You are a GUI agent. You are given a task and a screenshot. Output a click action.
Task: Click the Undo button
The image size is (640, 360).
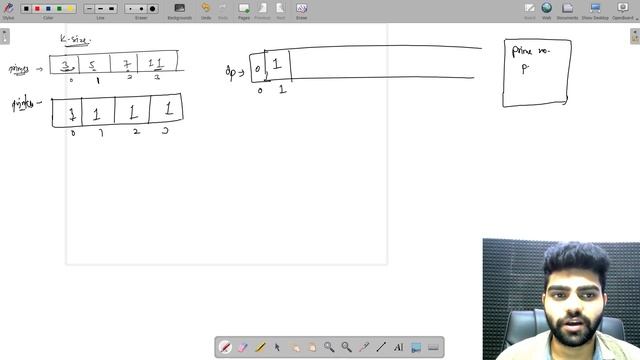(x=206, y=11)
